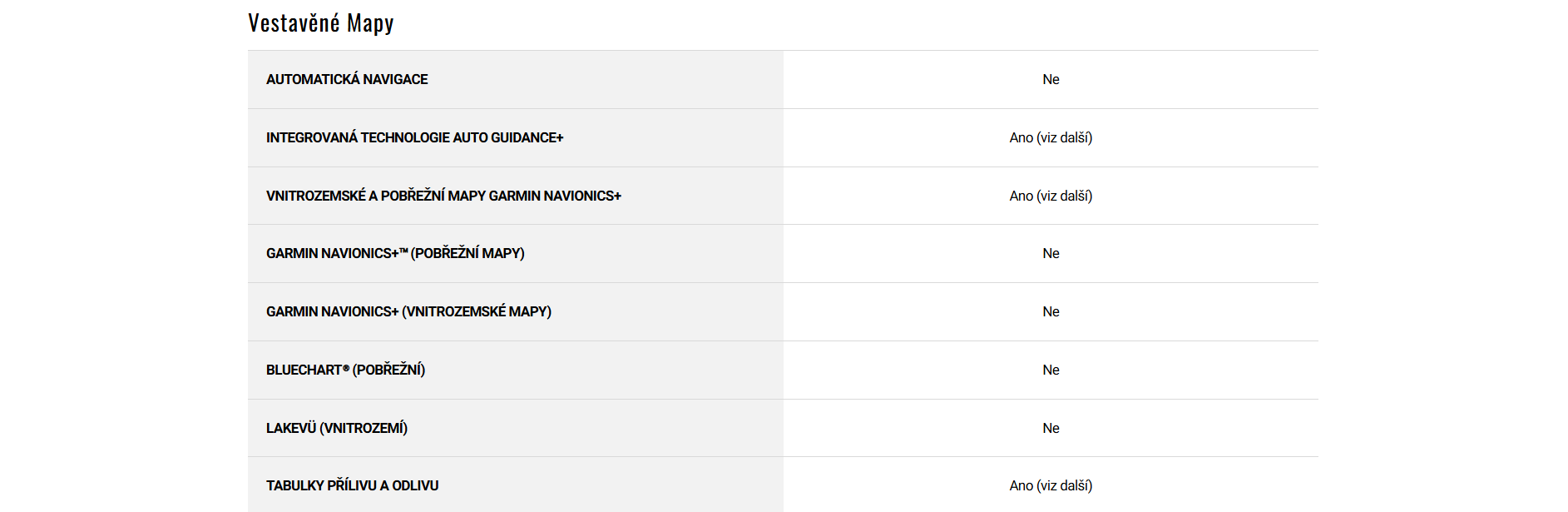
Task: Select the "Automatická navigace" row label
Action: point(347,80)
